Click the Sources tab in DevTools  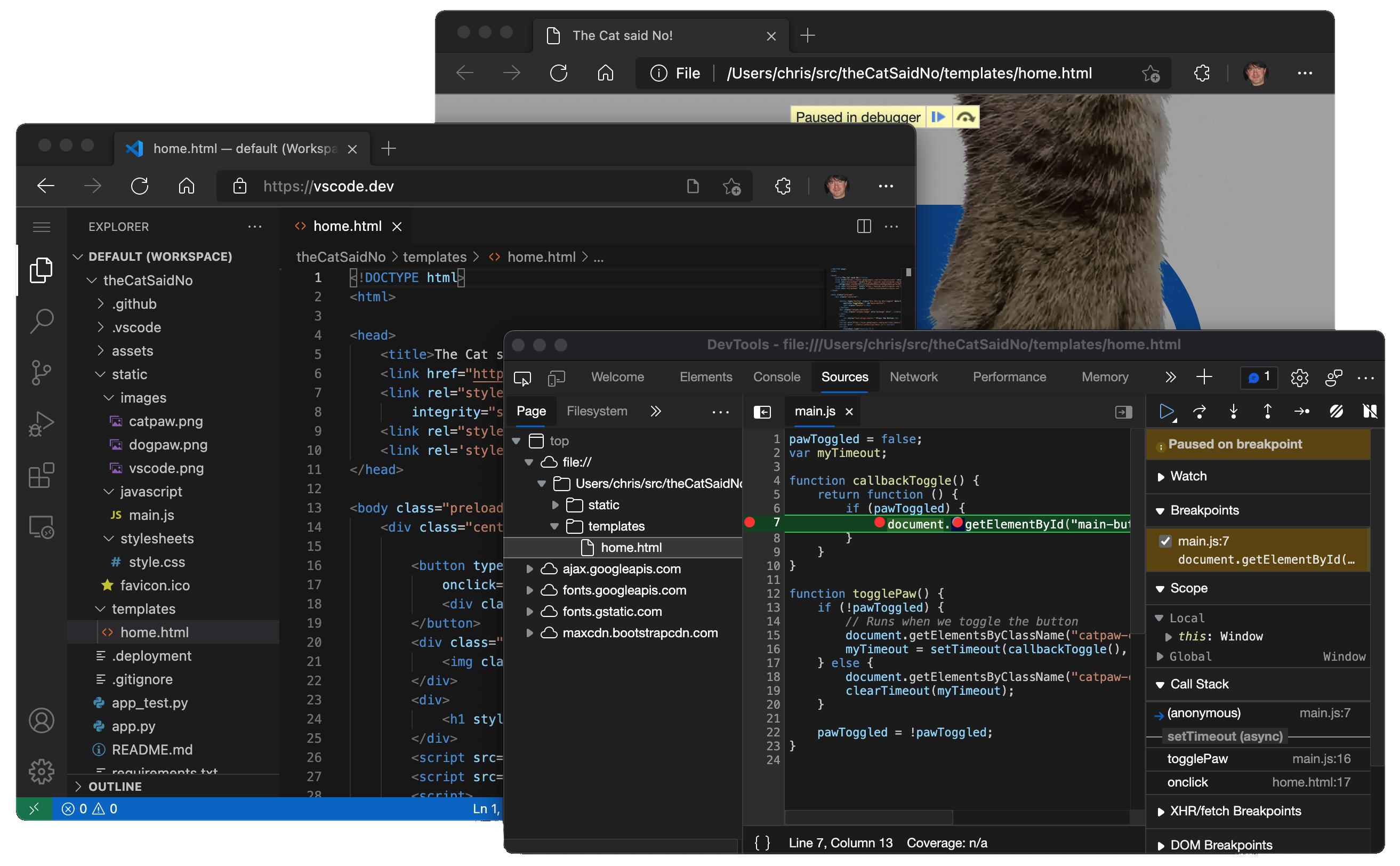(x=843, y=376)
